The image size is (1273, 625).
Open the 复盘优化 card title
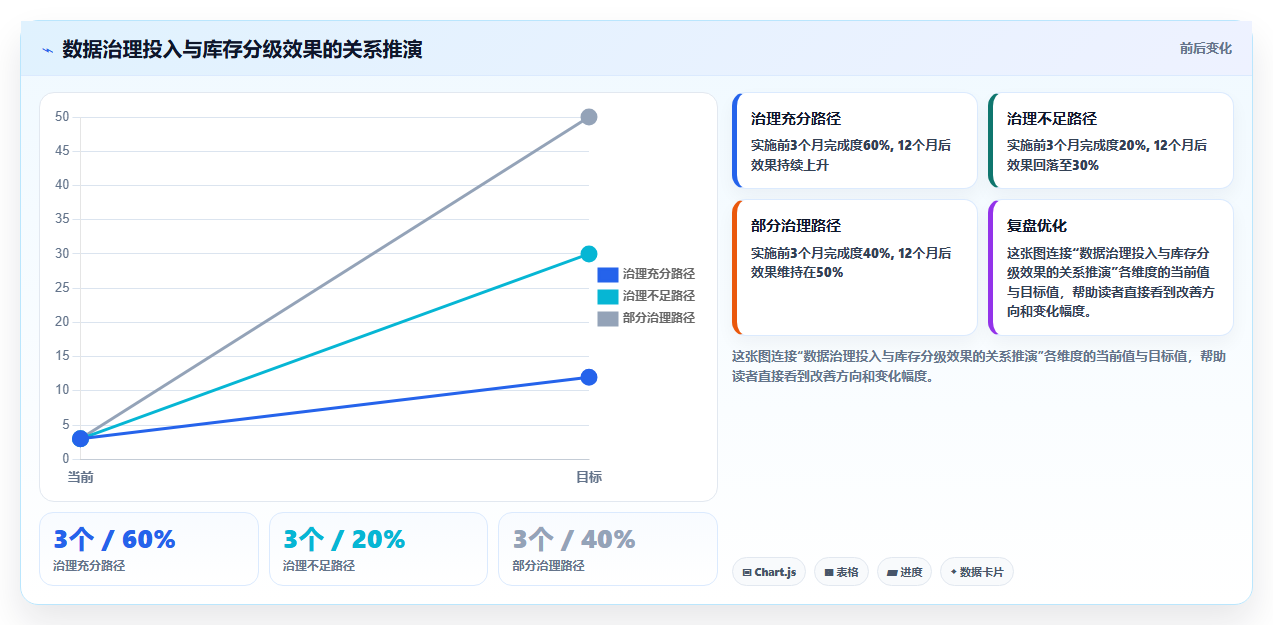pyautogui.click(x=1037, y=226)
